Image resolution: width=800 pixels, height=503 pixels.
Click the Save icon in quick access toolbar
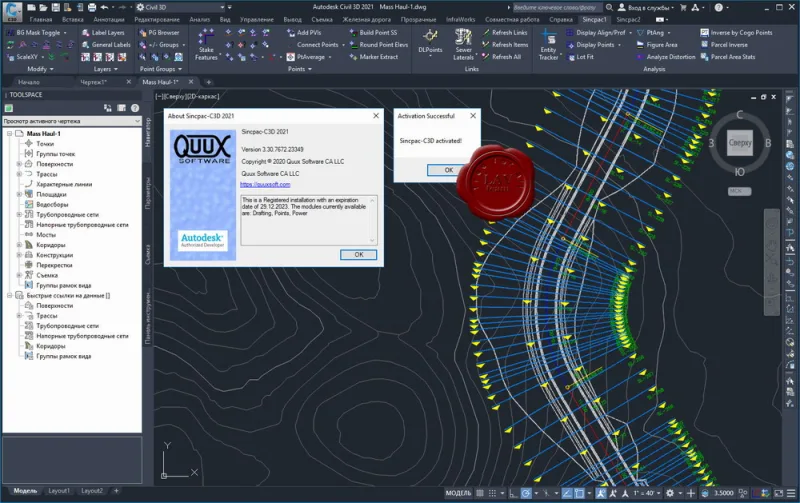click(56, 7)
